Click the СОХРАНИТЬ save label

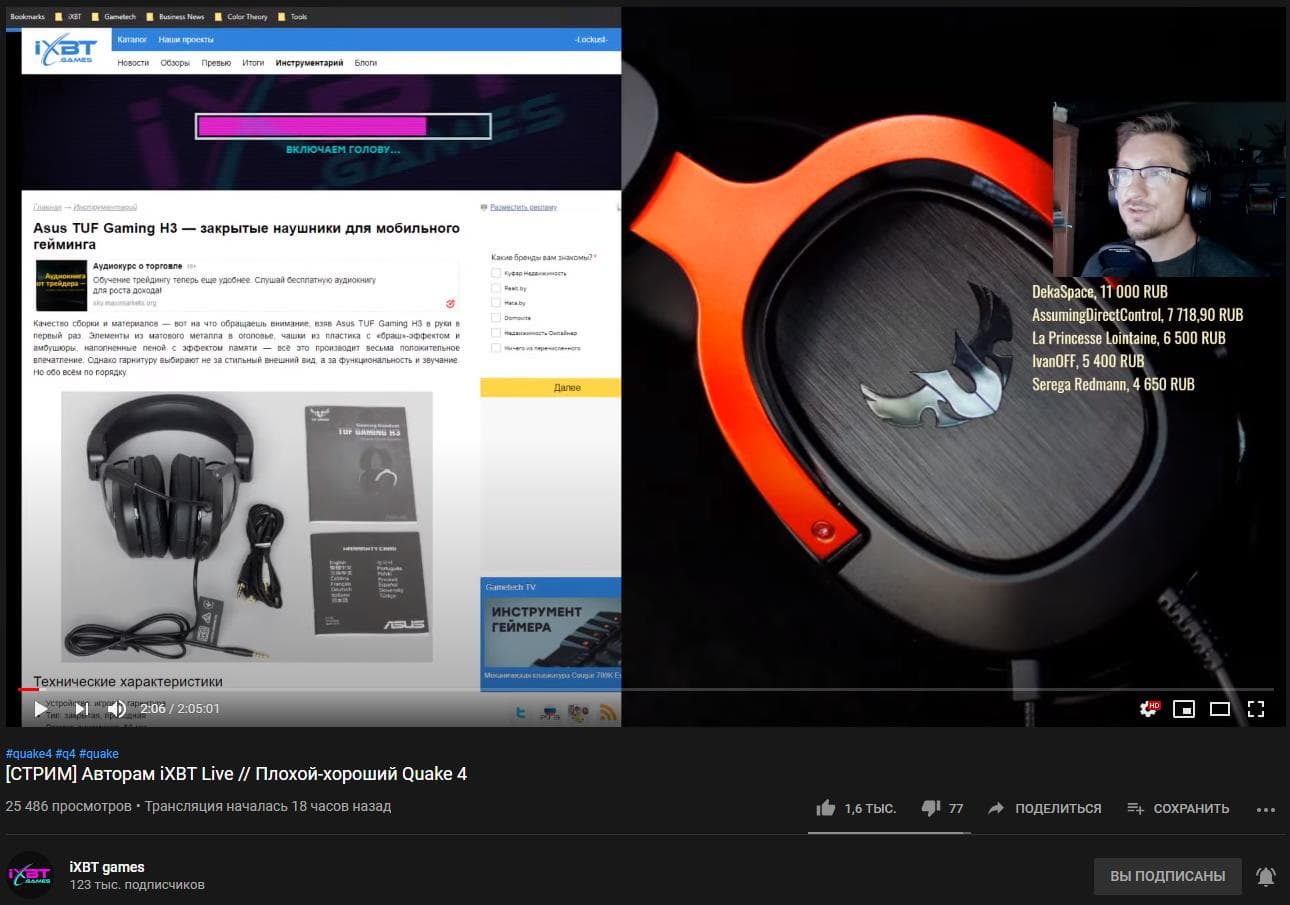pos(1191,808)
